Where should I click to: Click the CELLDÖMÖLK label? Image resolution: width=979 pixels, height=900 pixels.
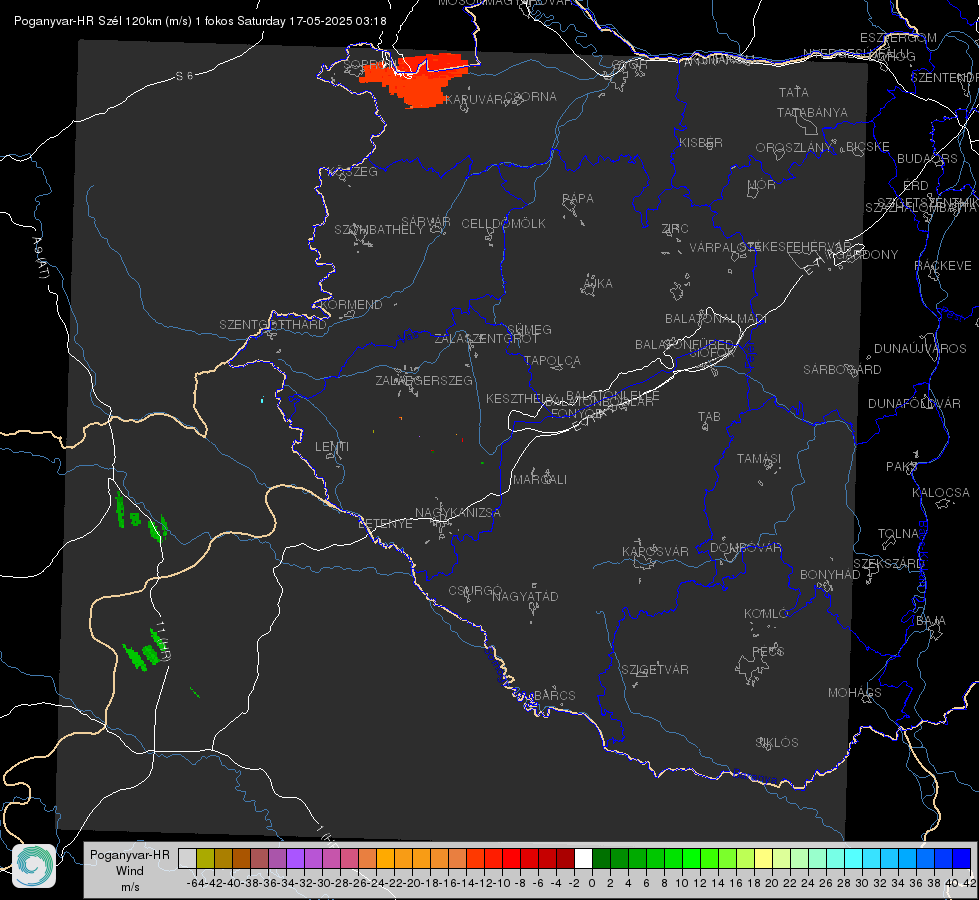coord(504,224)
